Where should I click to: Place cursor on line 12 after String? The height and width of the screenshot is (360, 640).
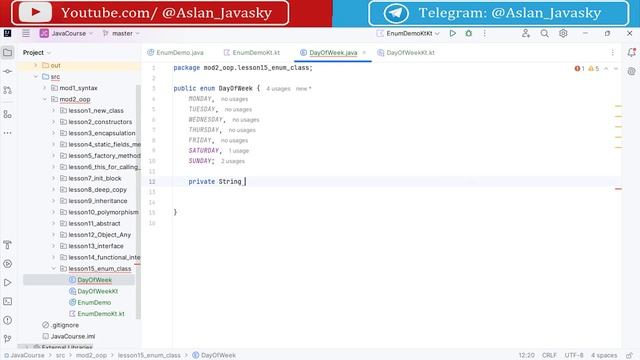tap(244, 182)
